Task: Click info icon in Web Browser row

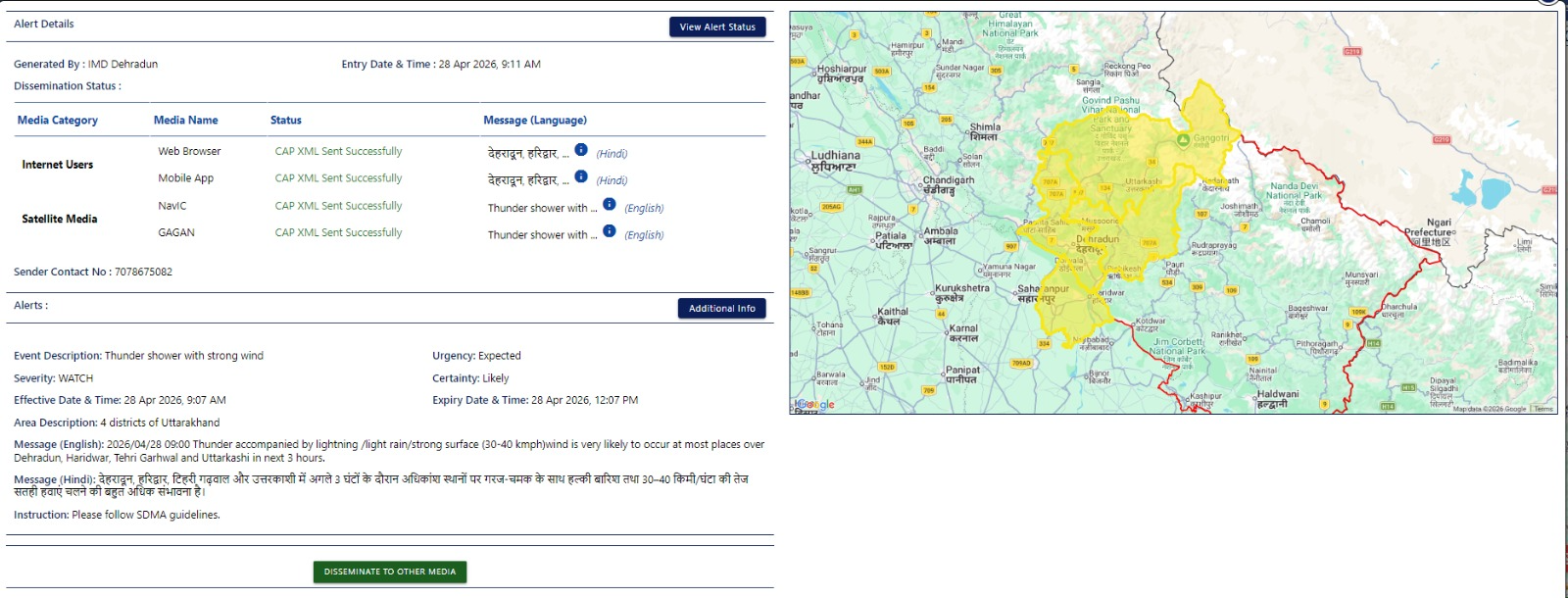Action: pyautogui.click(x=581, y=150)
